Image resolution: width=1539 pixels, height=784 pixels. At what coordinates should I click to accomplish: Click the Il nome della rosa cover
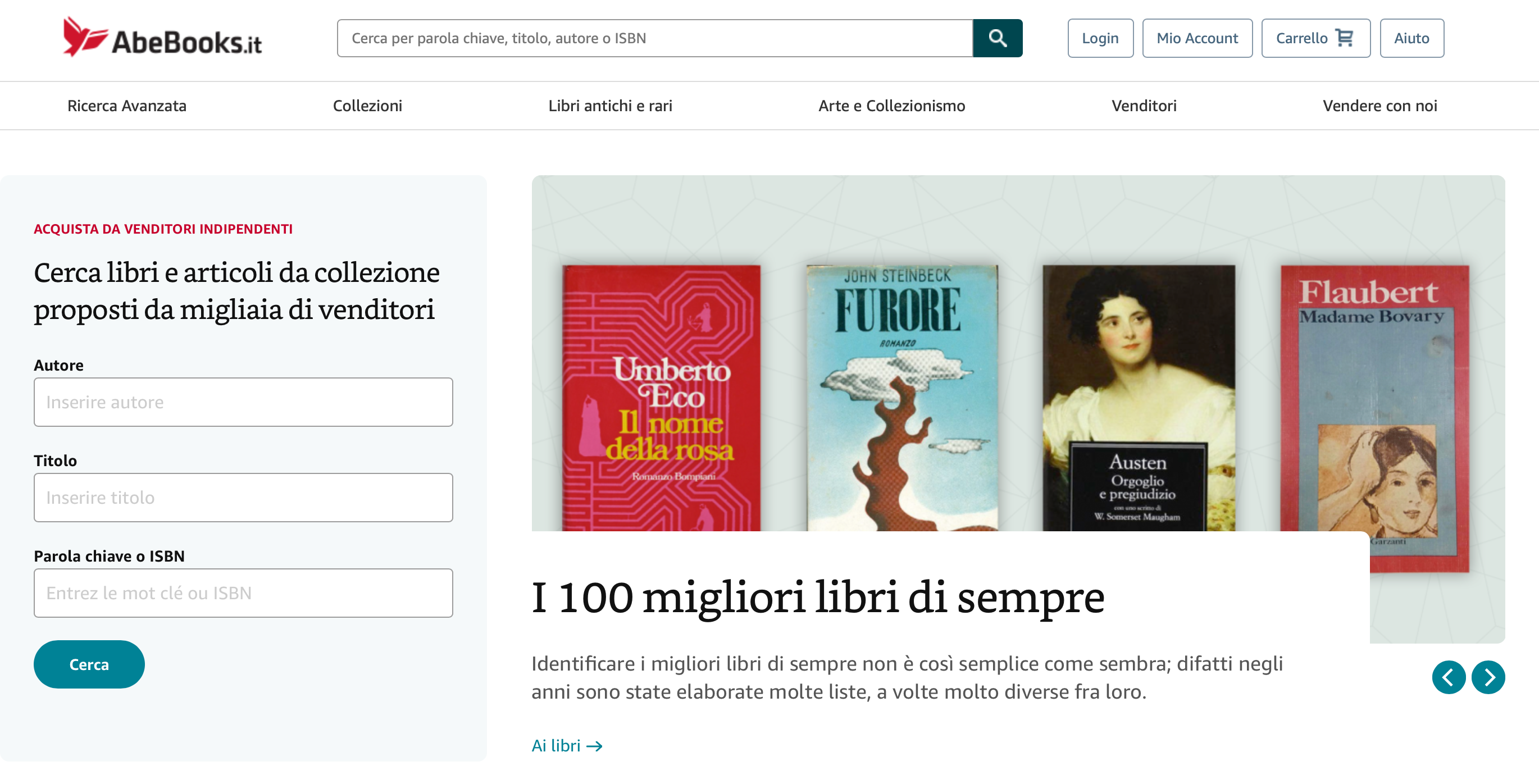(x=661, y=398)
